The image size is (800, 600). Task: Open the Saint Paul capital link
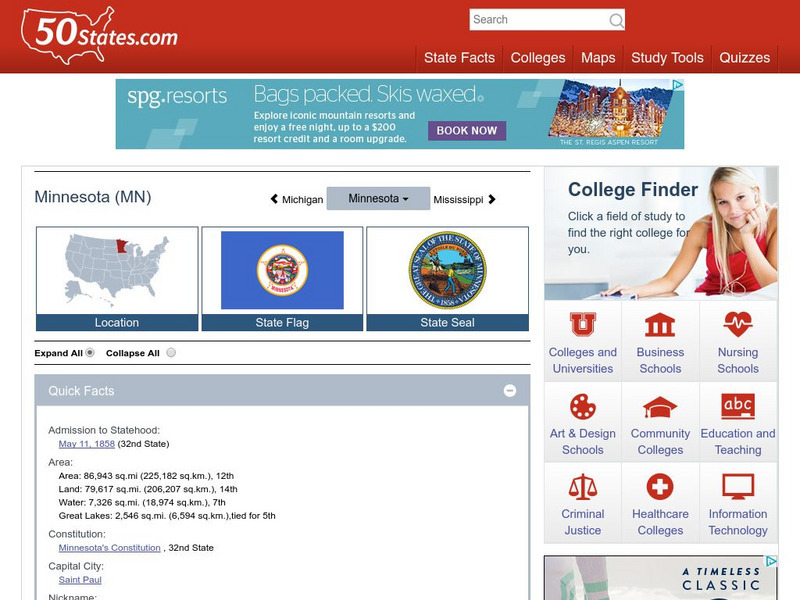click(80, 580)
